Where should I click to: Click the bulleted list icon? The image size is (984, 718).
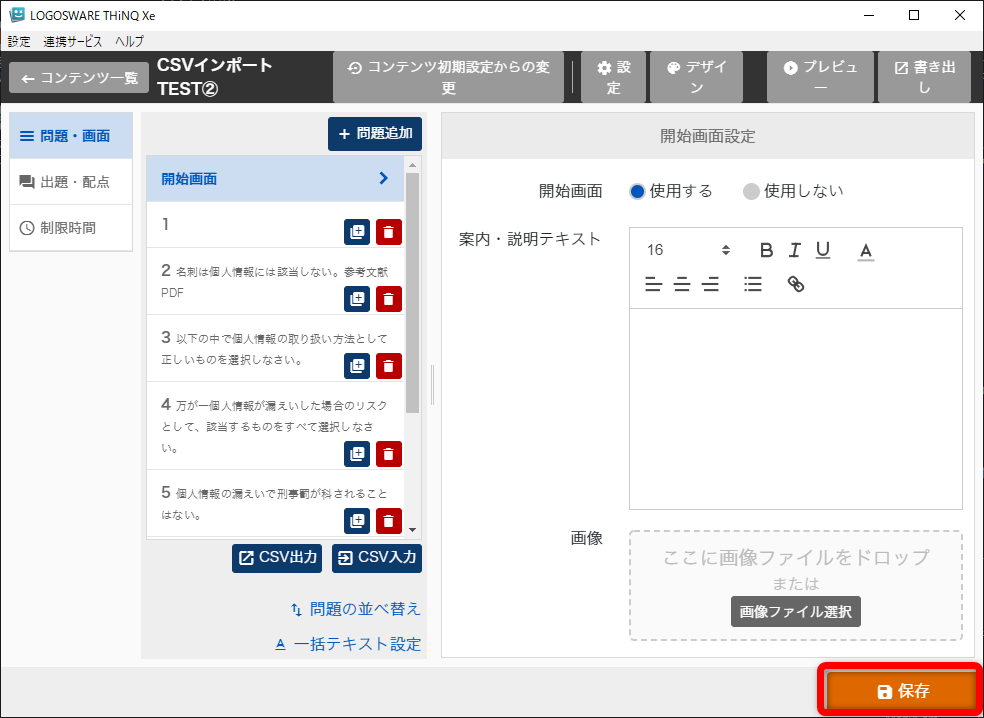(x=753, y=285)
